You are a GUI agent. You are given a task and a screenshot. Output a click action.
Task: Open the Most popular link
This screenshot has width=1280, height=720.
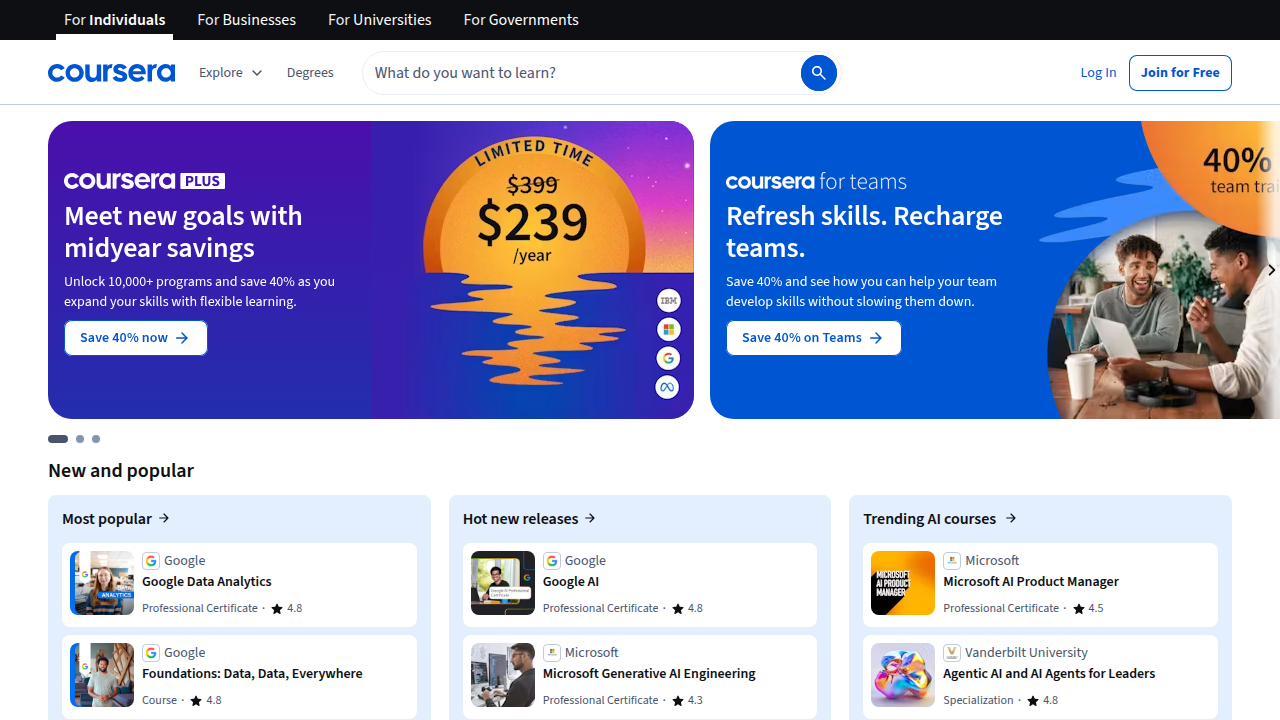tap(116, 518)
